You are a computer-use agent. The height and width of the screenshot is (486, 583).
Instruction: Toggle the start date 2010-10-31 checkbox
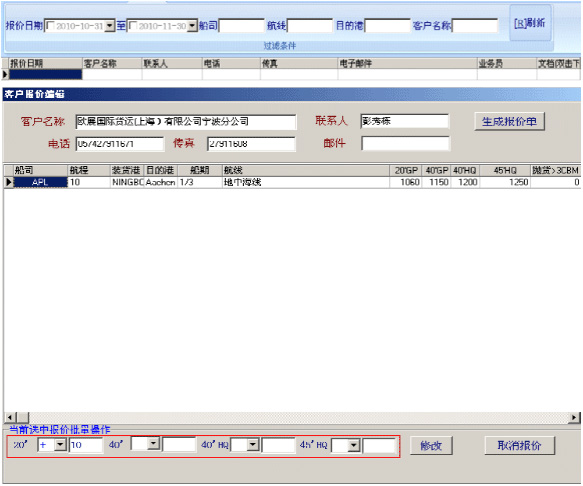tap(50, 26)
